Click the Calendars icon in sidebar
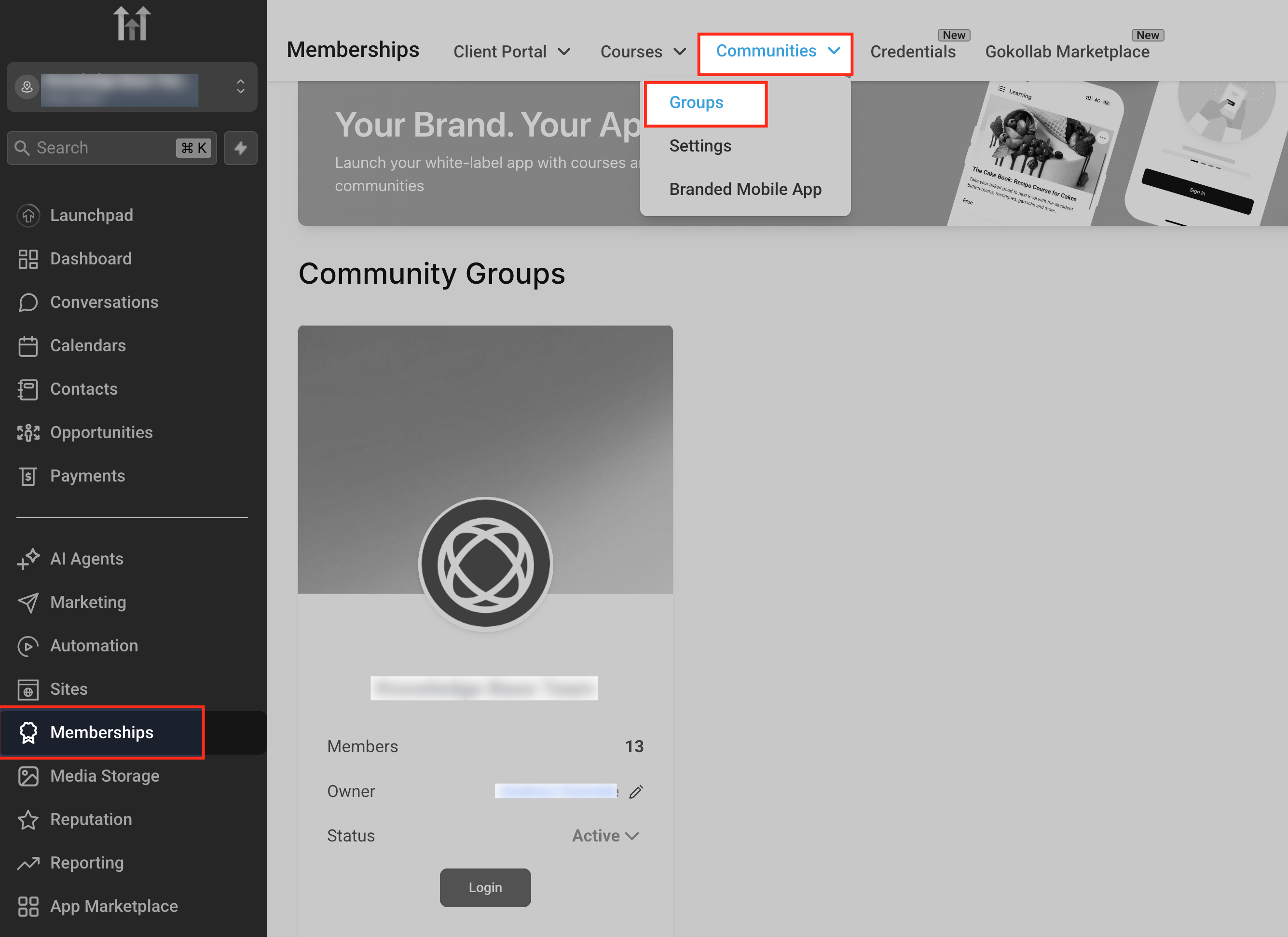 (28, 346)
